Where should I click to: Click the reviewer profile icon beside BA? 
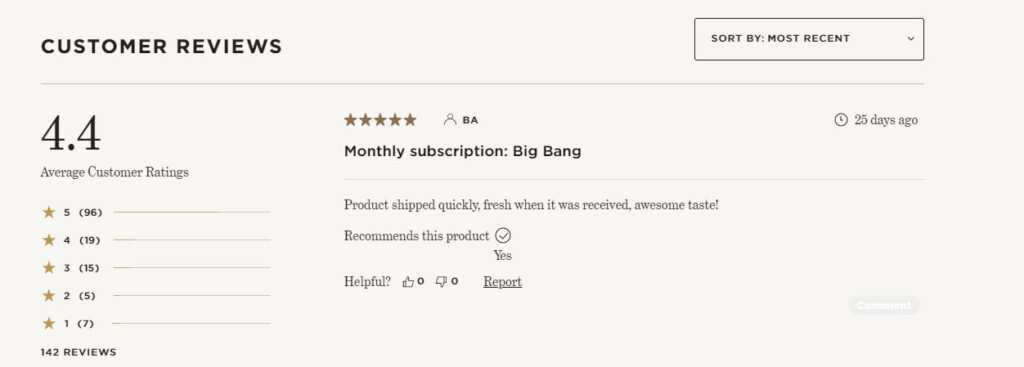449,120
